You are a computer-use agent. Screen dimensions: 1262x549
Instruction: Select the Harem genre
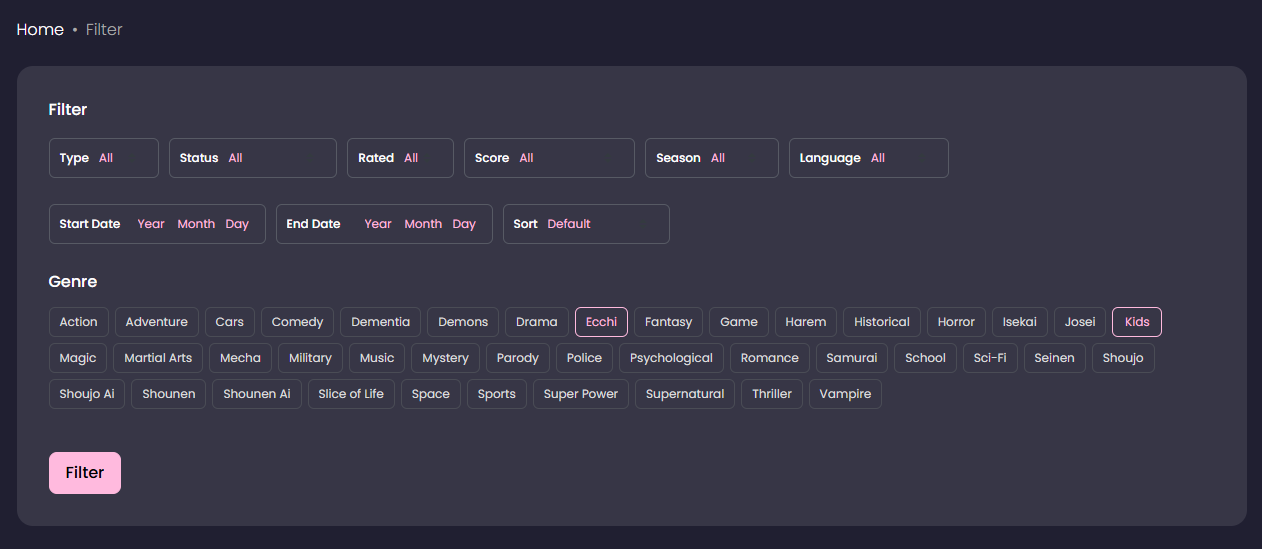pyautogui.click(x=806, y=322)
